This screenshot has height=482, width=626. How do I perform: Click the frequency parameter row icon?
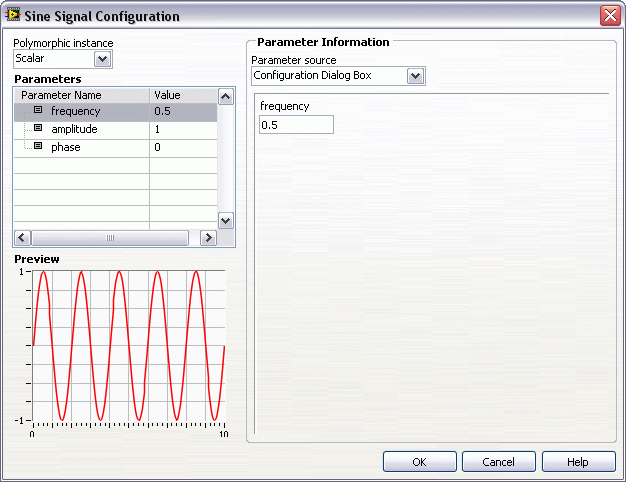38,111
